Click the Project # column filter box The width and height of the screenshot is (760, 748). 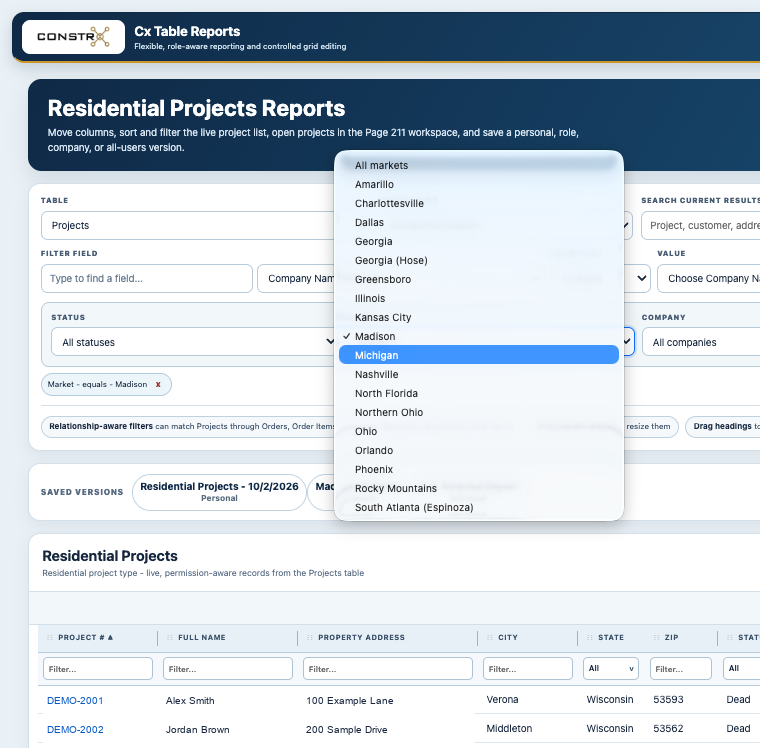click(x=98, y=668)
